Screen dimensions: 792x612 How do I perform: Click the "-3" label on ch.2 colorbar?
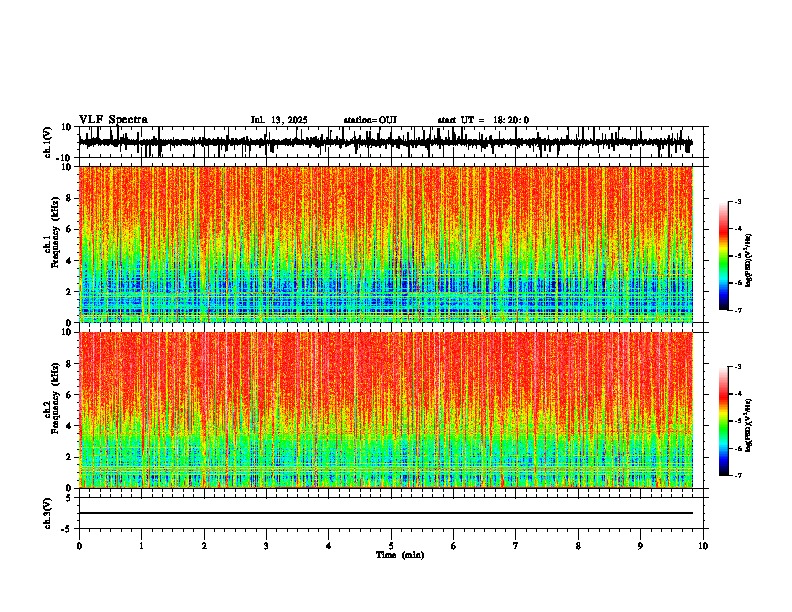tap(738, 367)
